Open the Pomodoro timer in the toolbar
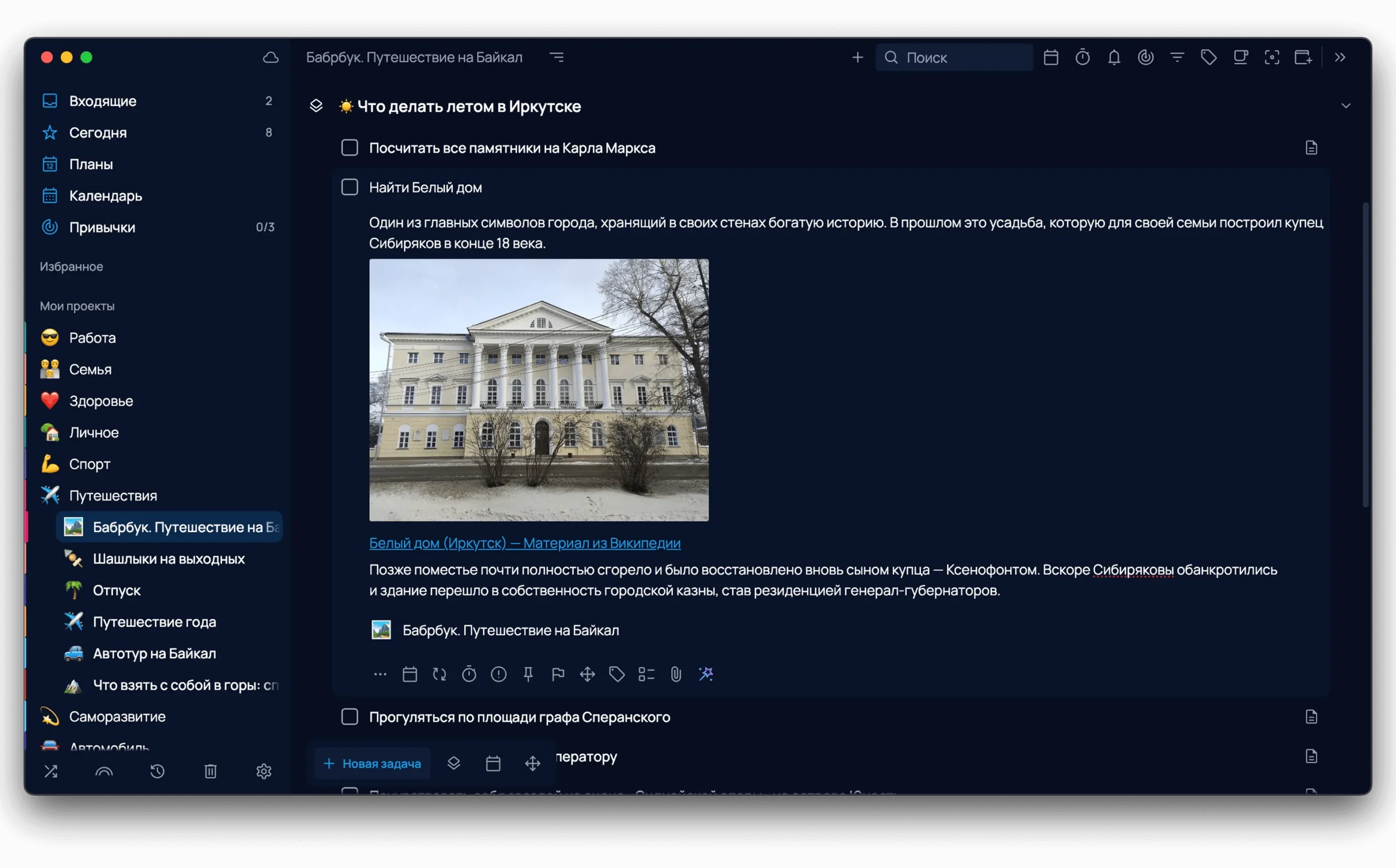1396x868 pixels. [x=1082, y=57]
